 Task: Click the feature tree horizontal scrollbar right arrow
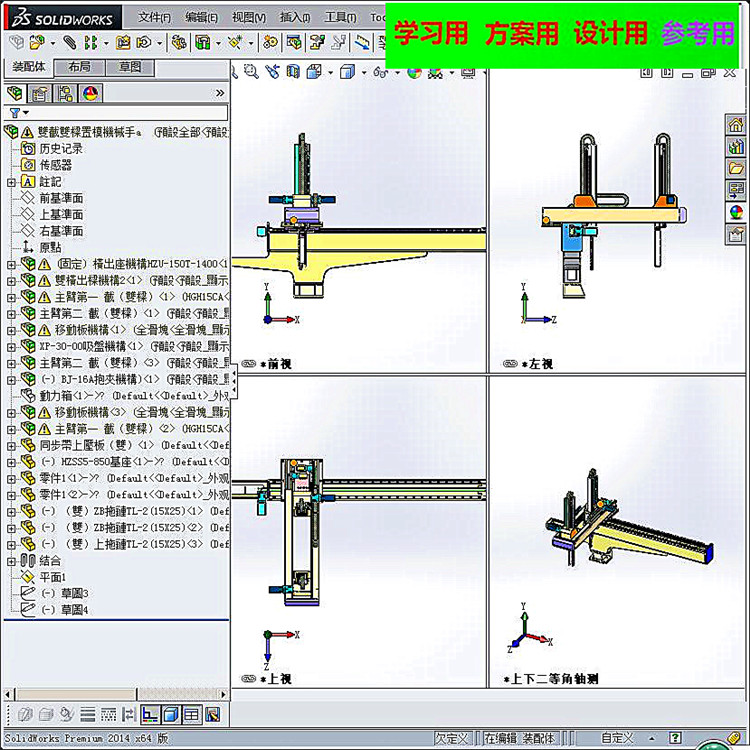[x=223, y=694]
